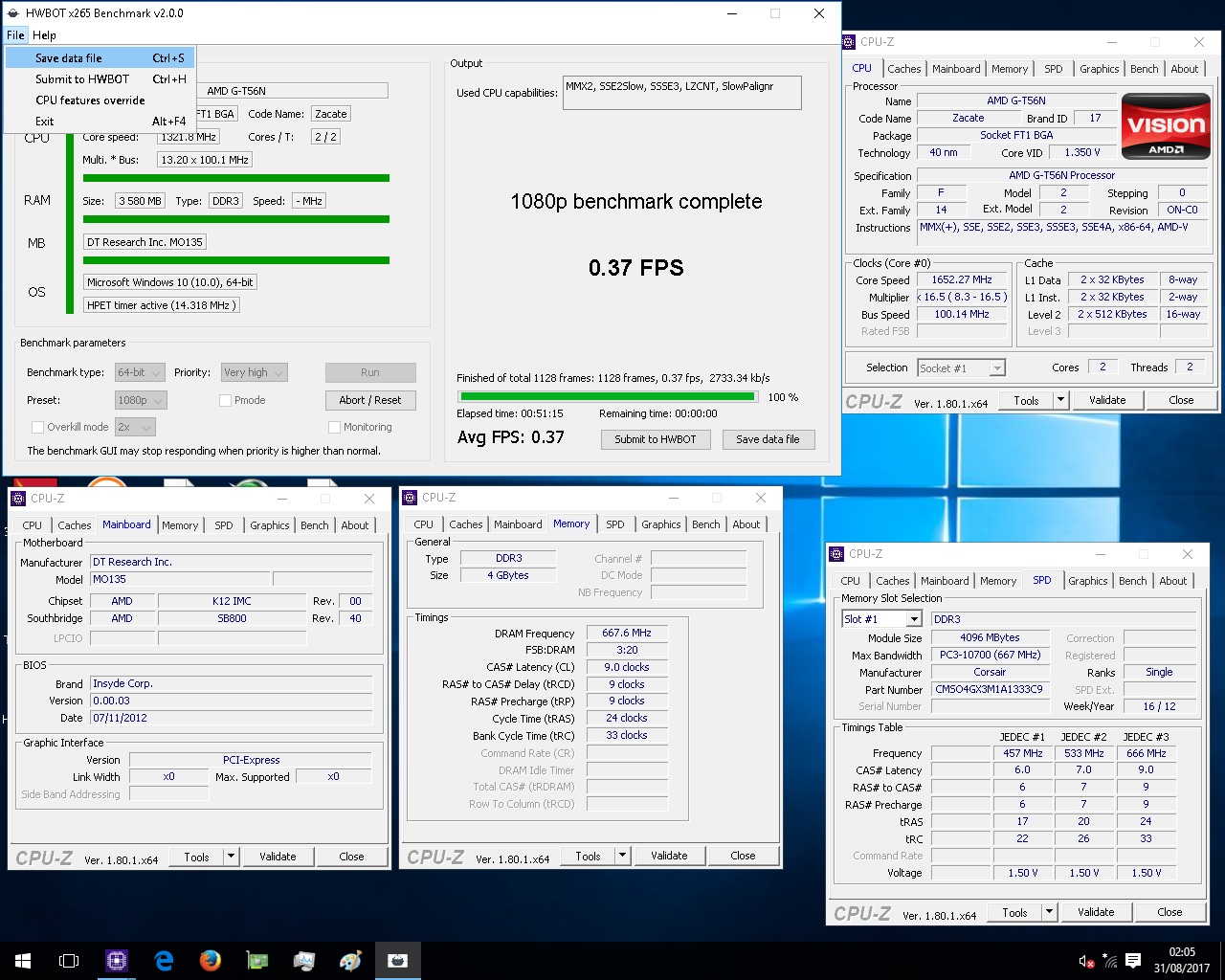Click the Level 2 2 x 512 KBytes value
The image size is (1225, 980).
tap(1112, 314)
